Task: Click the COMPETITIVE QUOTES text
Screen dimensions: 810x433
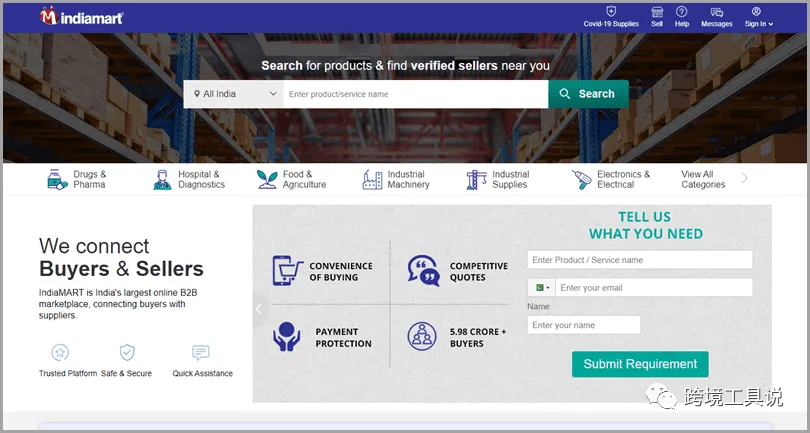Action: (479, 272)
